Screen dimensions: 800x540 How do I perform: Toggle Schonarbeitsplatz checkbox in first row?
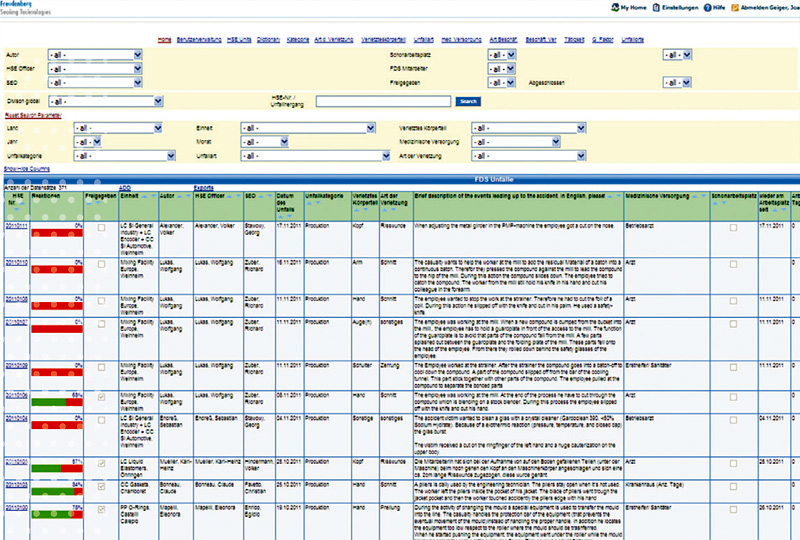733,229
